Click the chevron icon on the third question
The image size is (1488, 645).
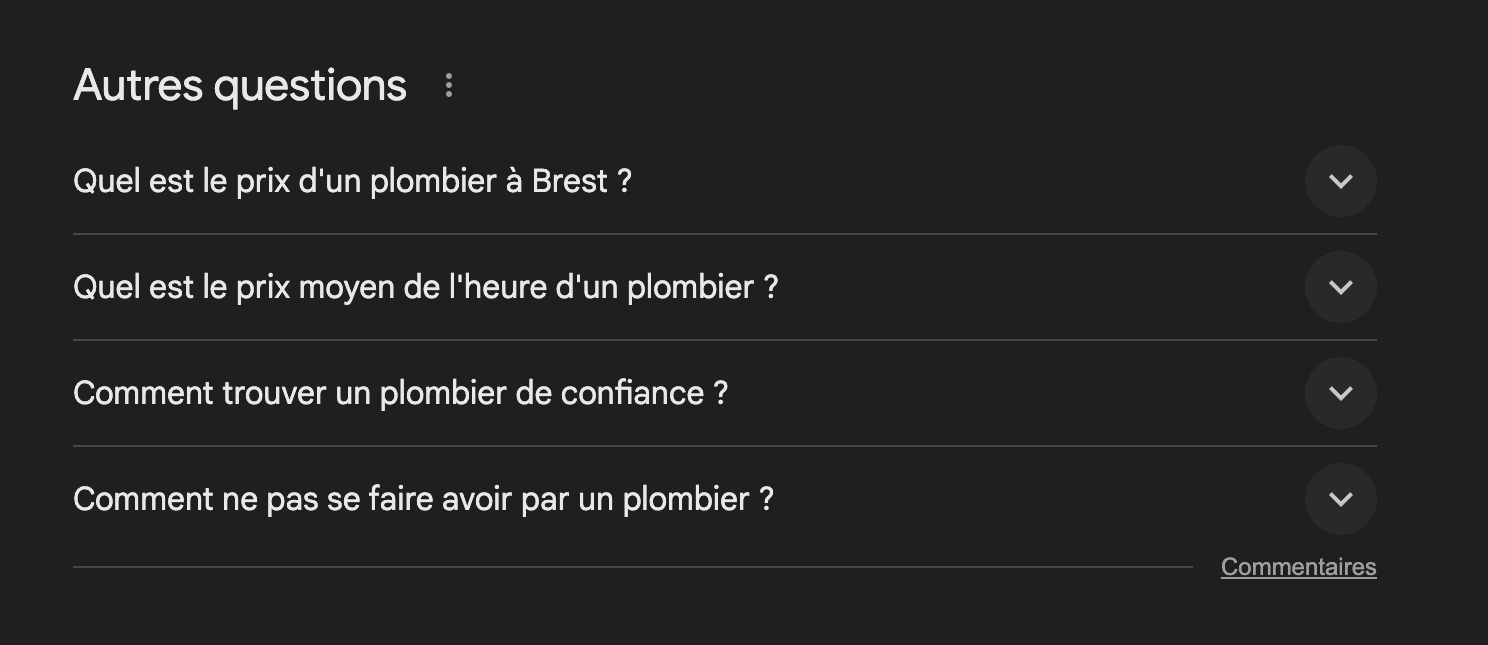[x=1341, y=393]
